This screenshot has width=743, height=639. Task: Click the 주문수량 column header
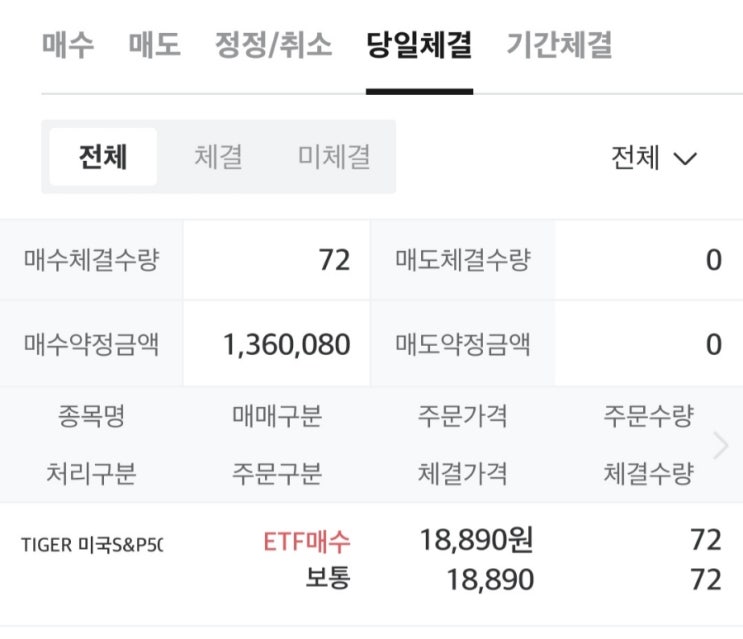647,416
